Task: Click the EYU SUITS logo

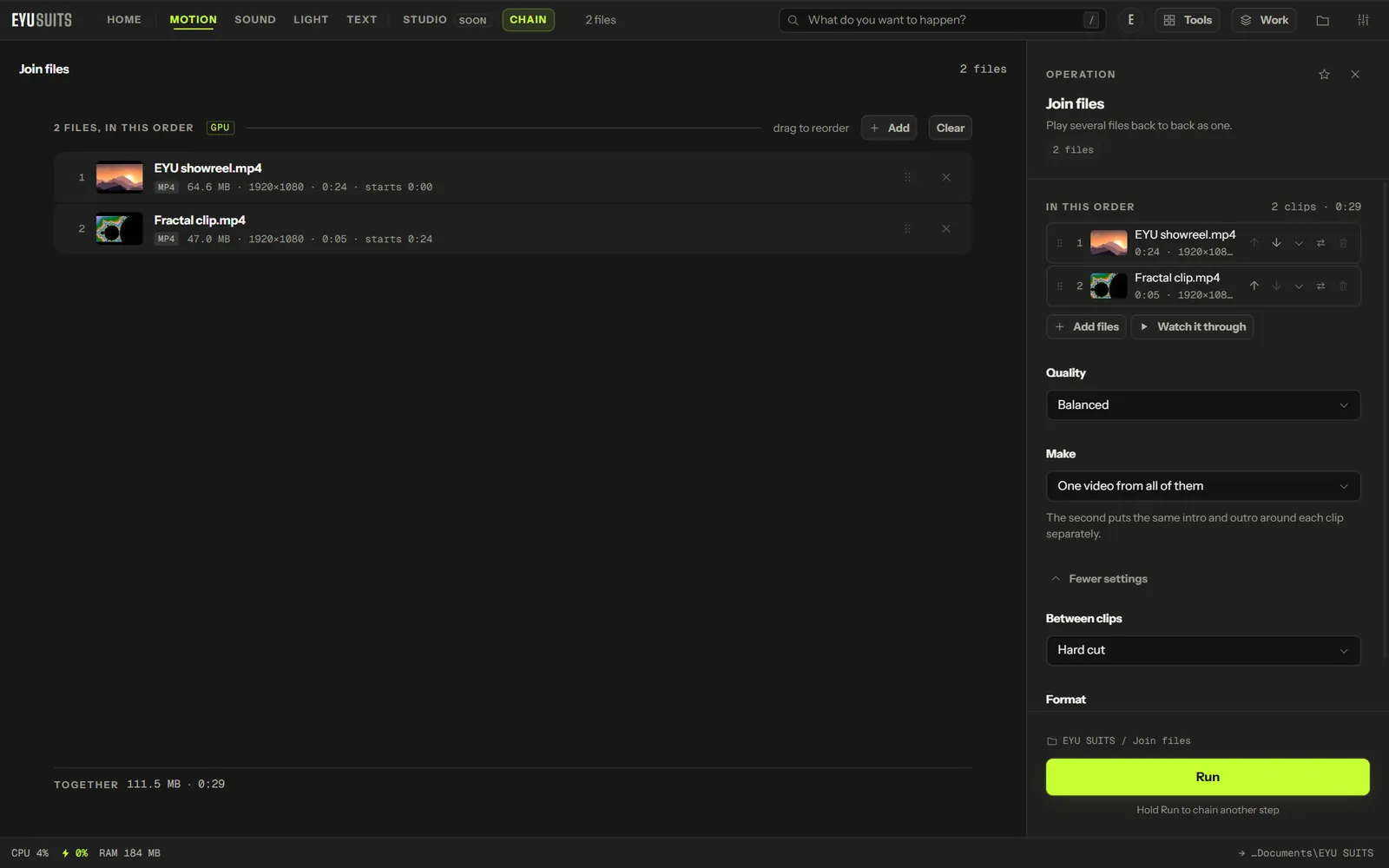Action: [x=42, y=20]
